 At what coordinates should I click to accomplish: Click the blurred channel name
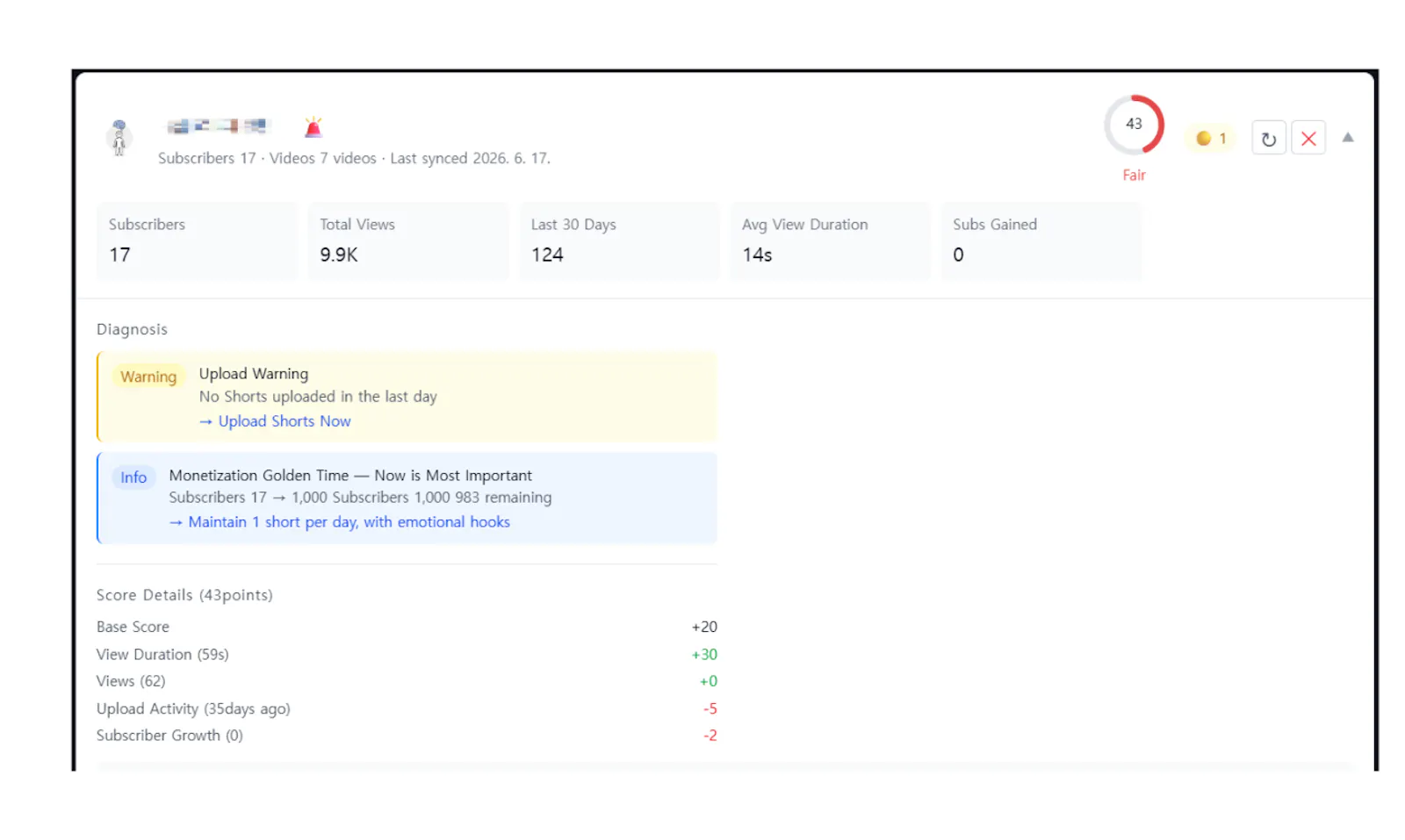pyautogui.click(x=218, y=127)
